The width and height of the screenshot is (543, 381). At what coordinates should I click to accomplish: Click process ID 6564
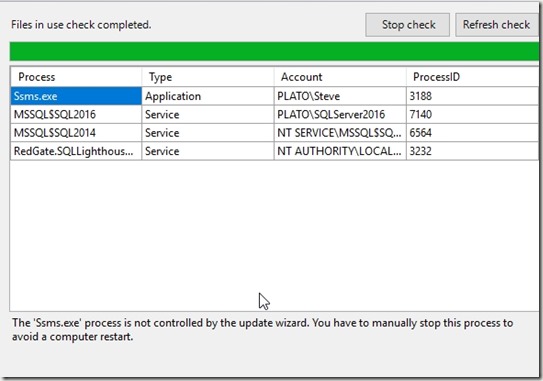click(x=472, y=133)
